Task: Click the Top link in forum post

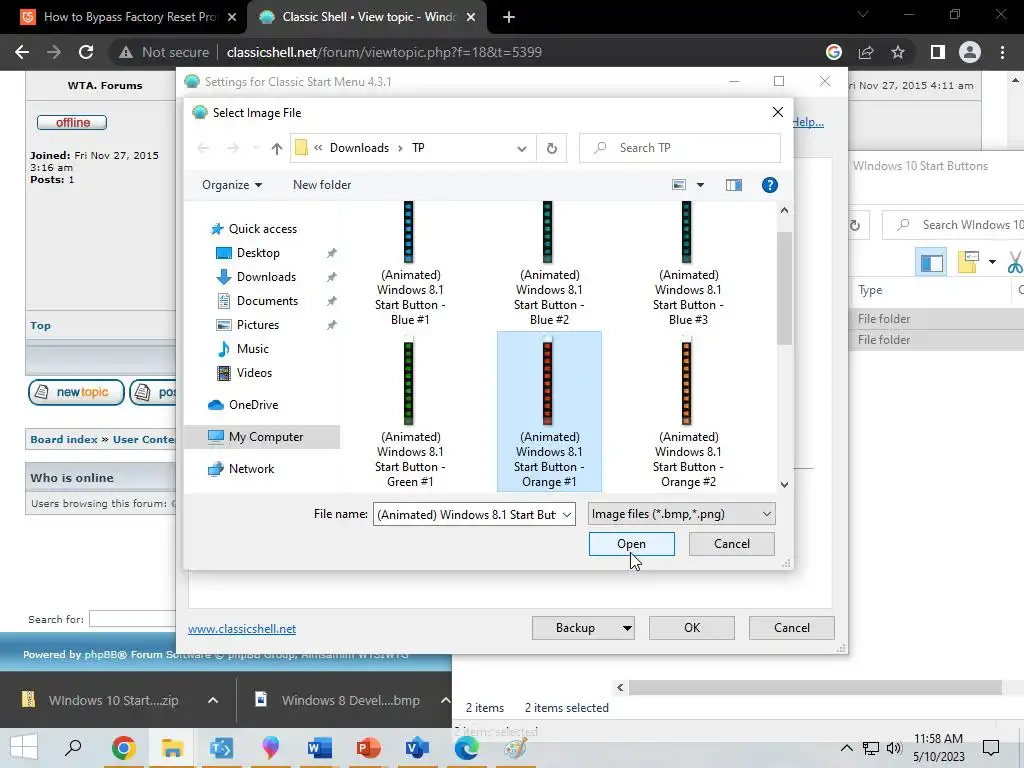Action: (x=40, y=326)
